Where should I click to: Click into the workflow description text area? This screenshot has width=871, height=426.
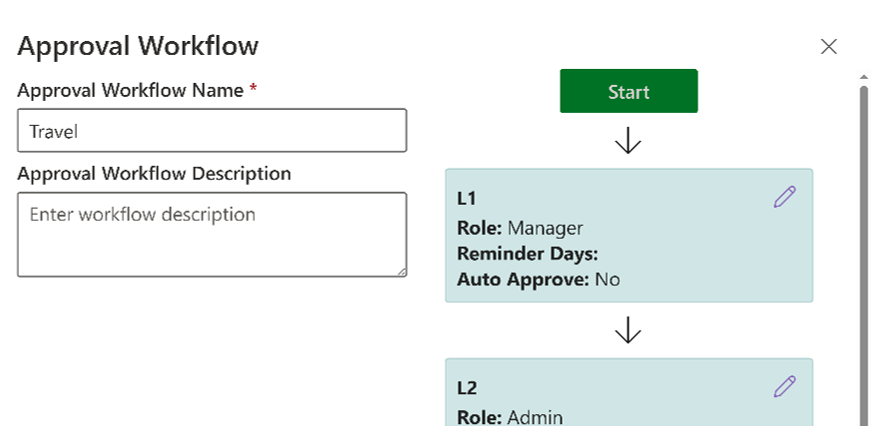coord(212,234)
